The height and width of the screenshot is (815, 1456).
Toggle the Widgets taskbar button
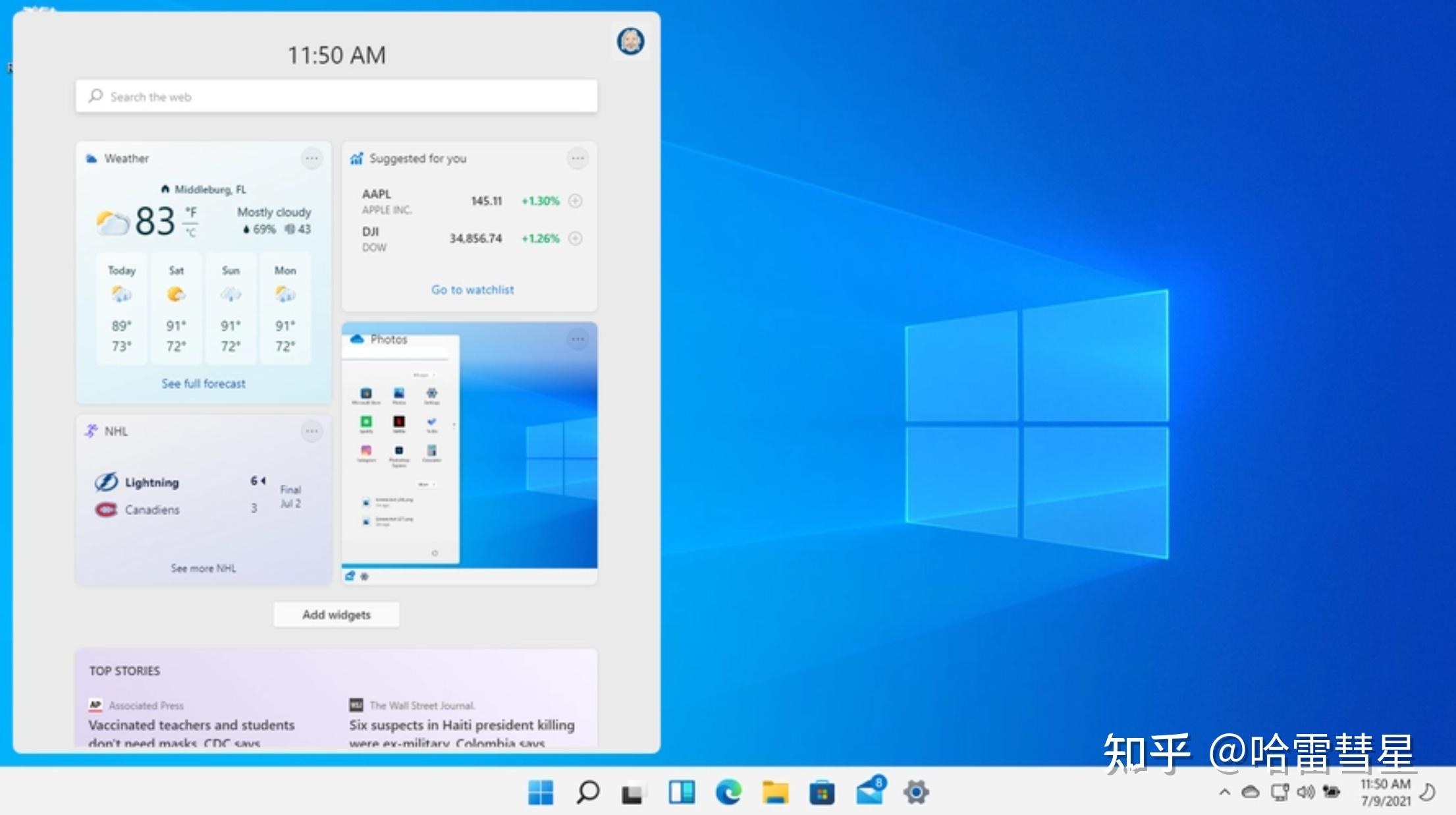pos(682,792)
